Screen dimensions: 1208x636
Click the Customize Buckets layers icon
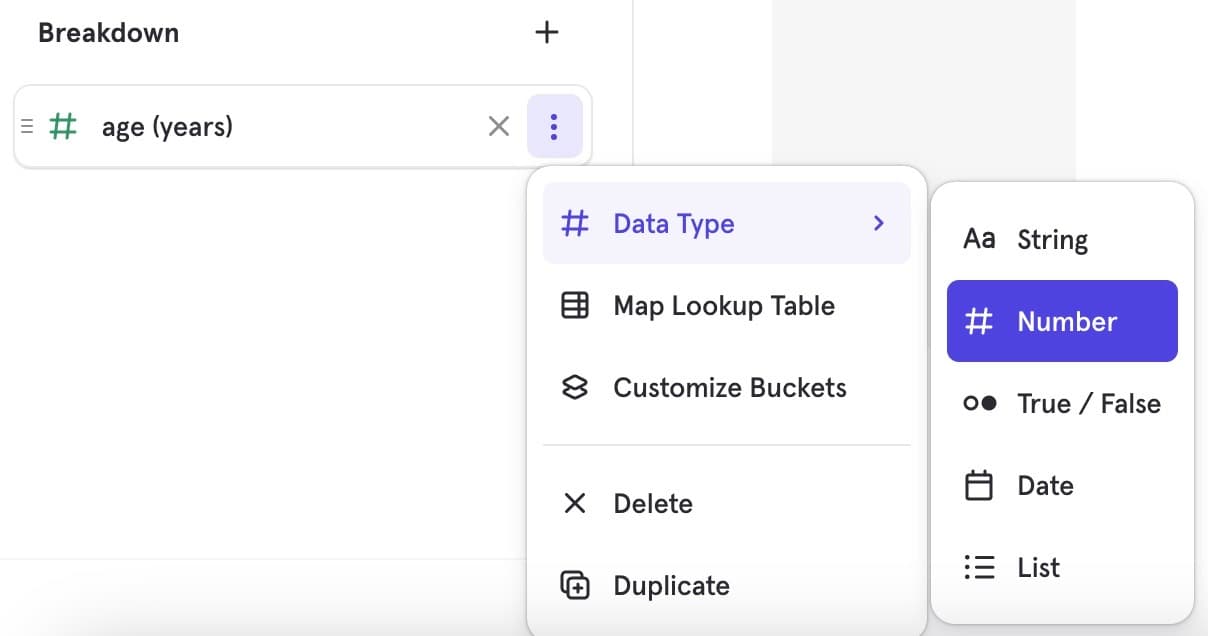(x=575, y=388)
